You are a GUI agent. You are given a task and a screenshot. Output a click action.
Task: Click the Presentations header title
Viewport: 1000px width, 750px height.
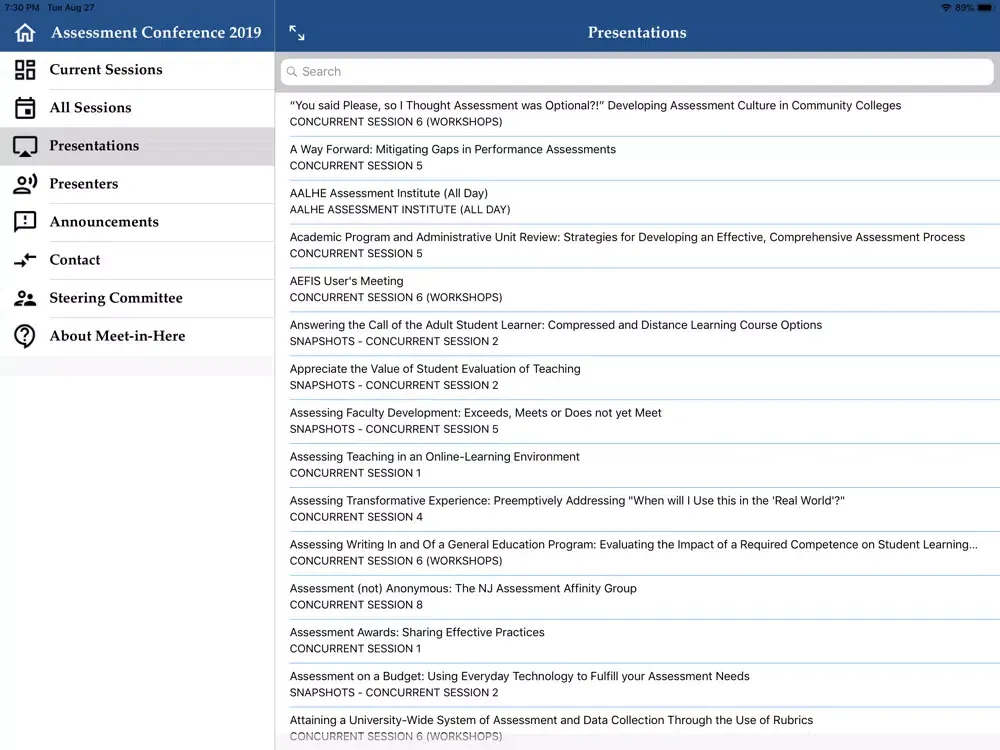(x=637, y=33)
